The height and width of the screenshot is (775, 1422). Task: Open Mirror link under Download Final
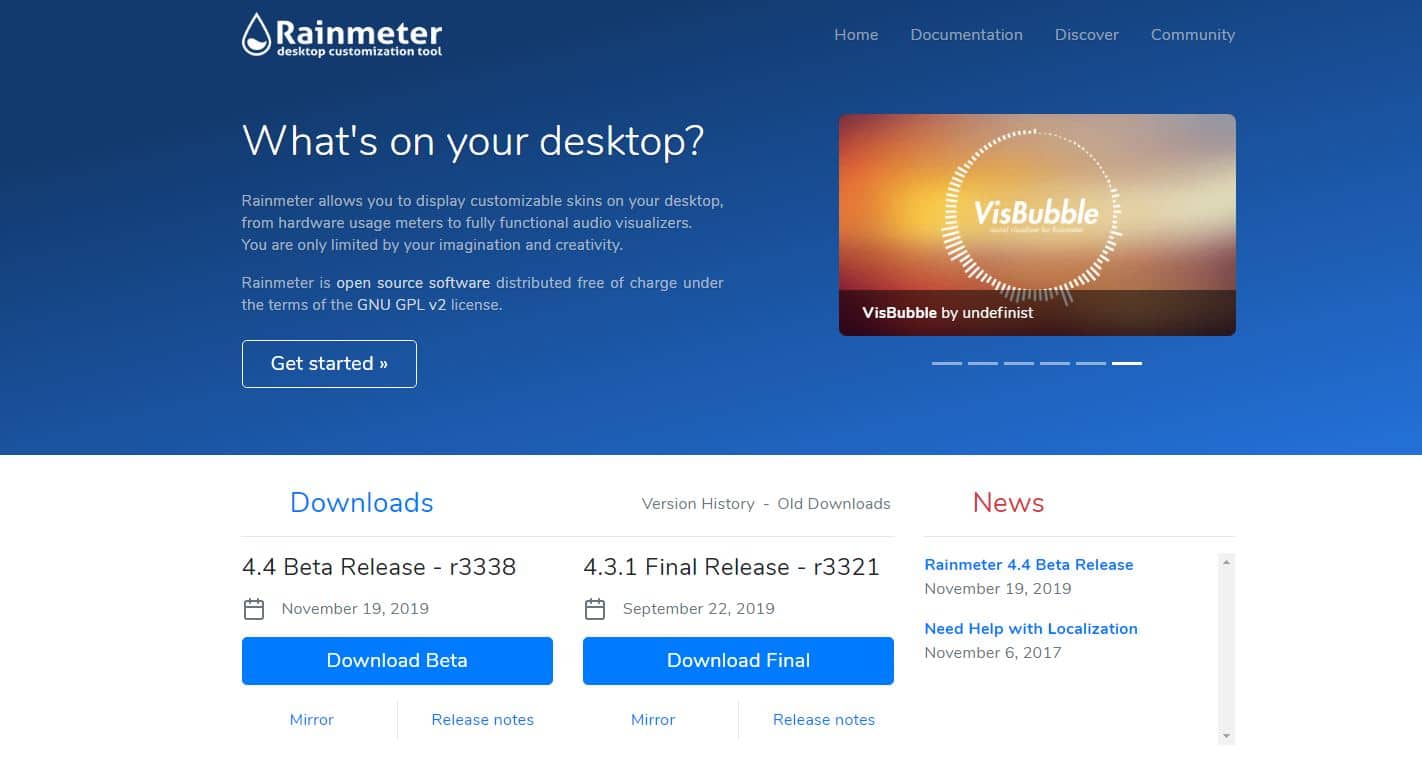[653, 719]
